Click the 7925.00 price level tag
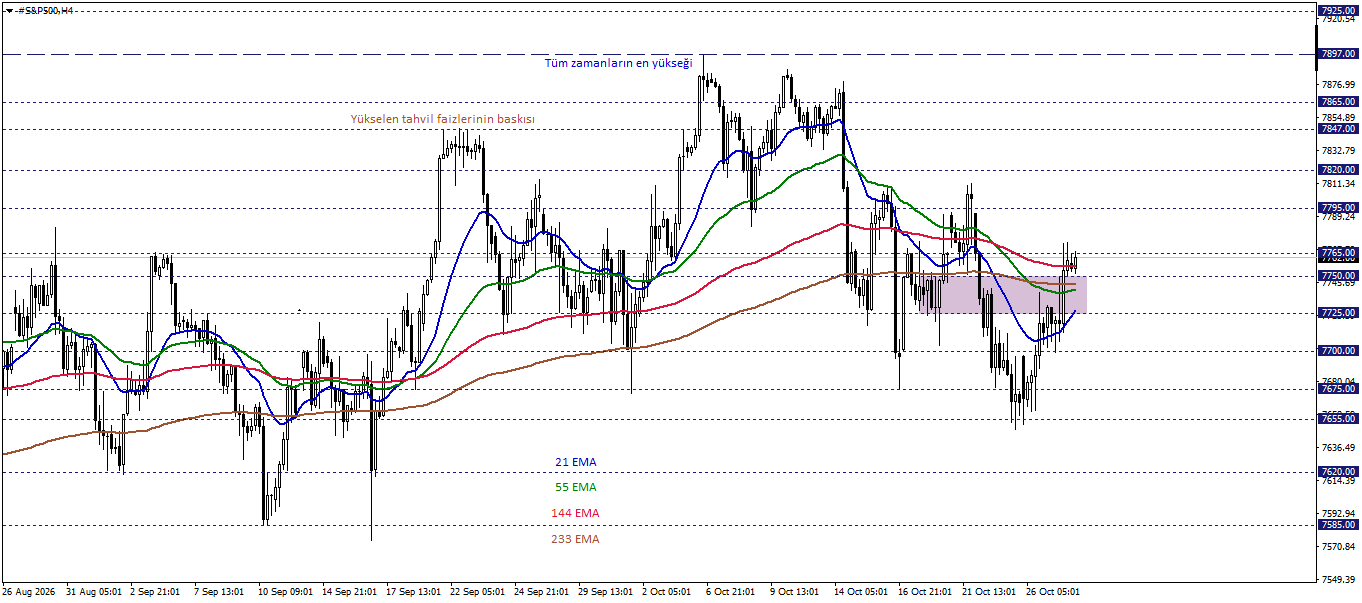Image resolution: width=1362 pixels, height=603 pixels. [1337, 10]
